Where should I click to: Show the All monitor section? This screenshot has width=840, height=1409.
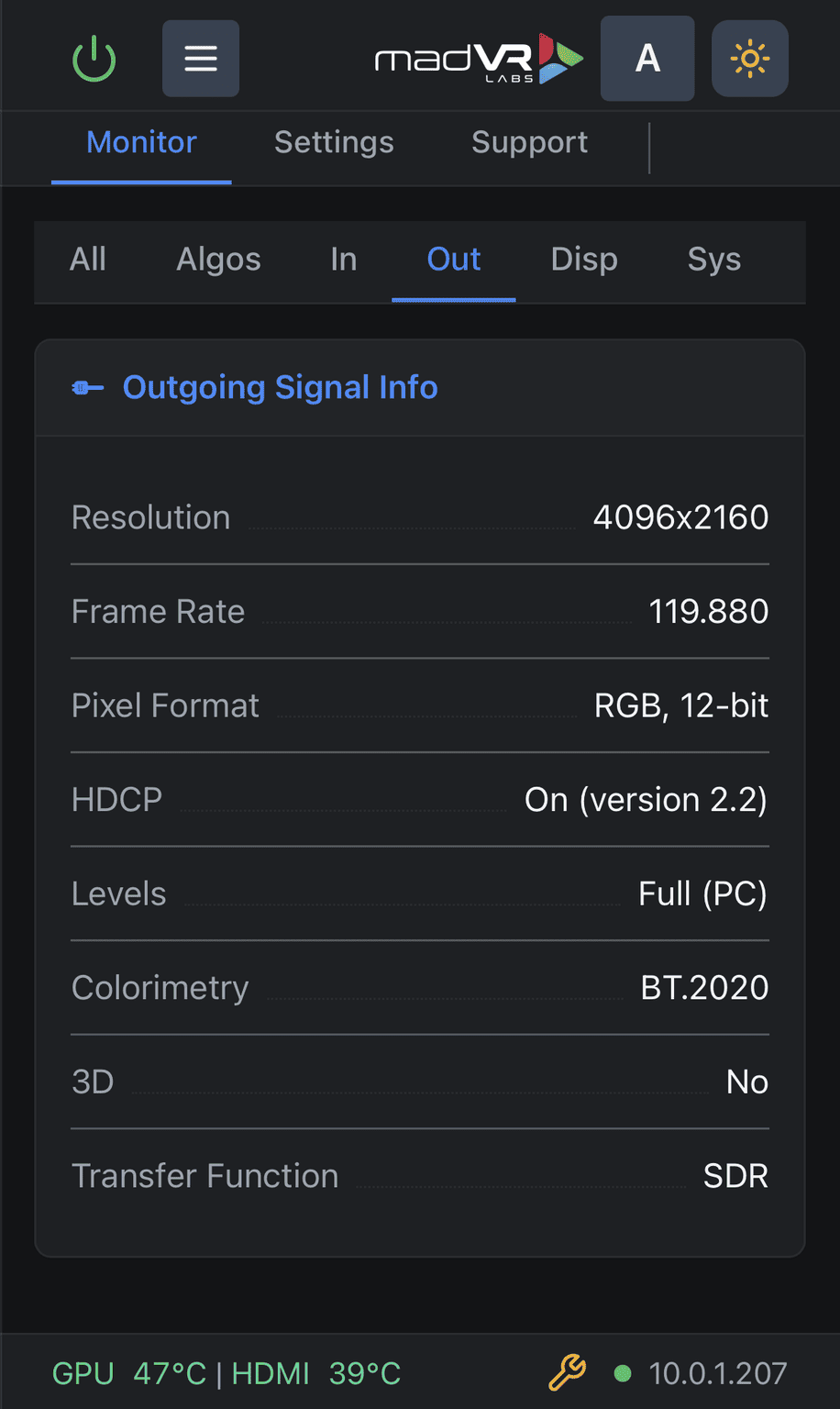coord(88,260)
